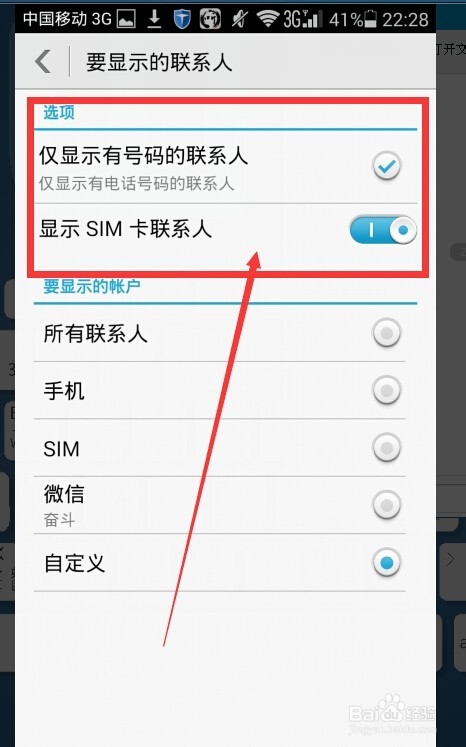This screenshot has height=747, width=466.
Task: Select the 手机 radio button
Action: [x=386, y=390]
